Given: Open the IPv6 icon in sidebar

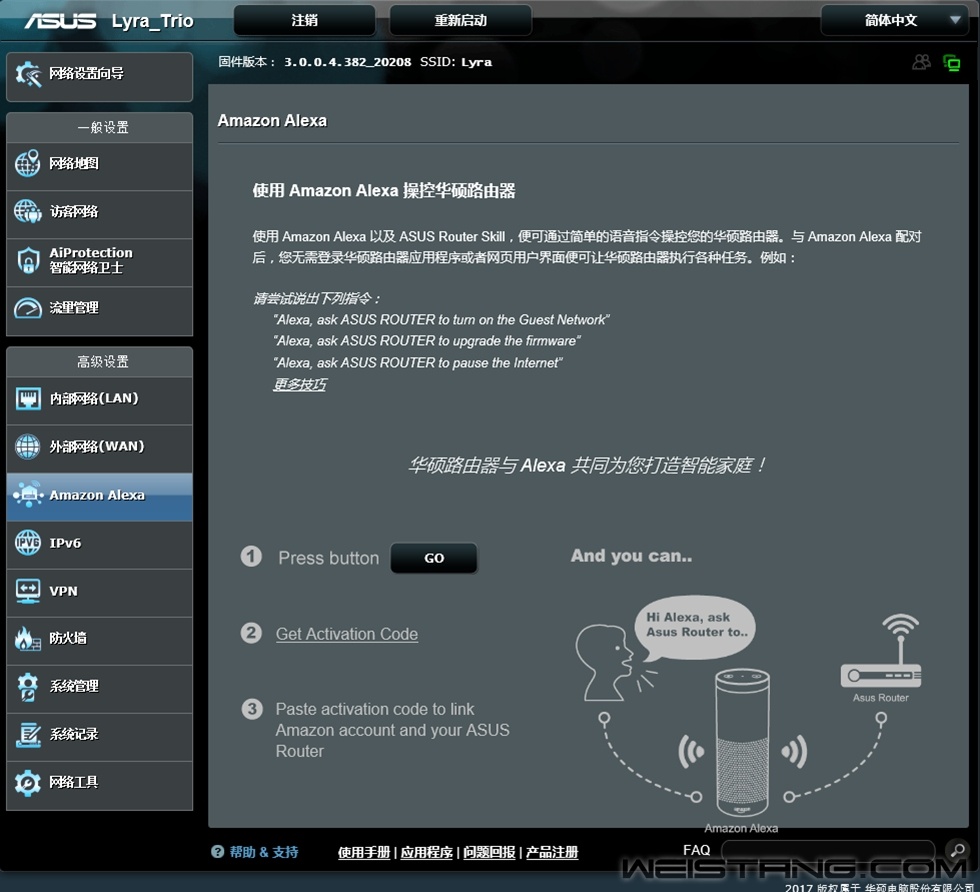Looking at the screenshot, I should [28, 544].
